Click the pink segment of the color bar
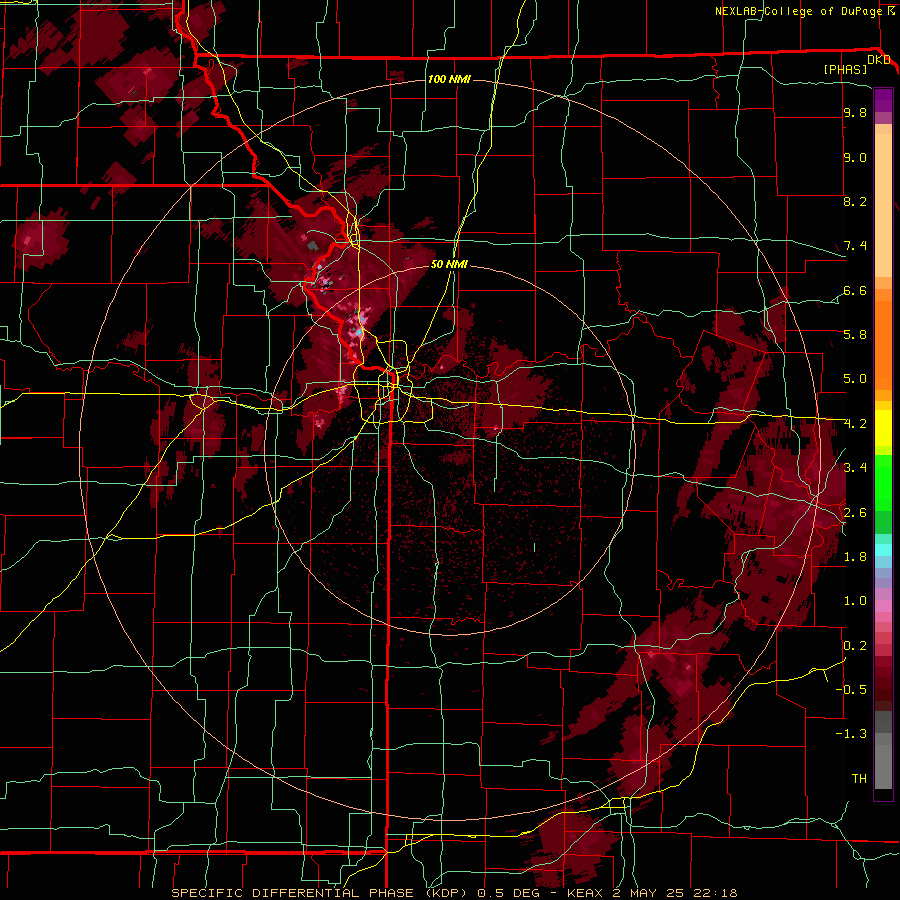Image resolution: width=900 pixels, height=900 pixels. (x=883, y=606)
